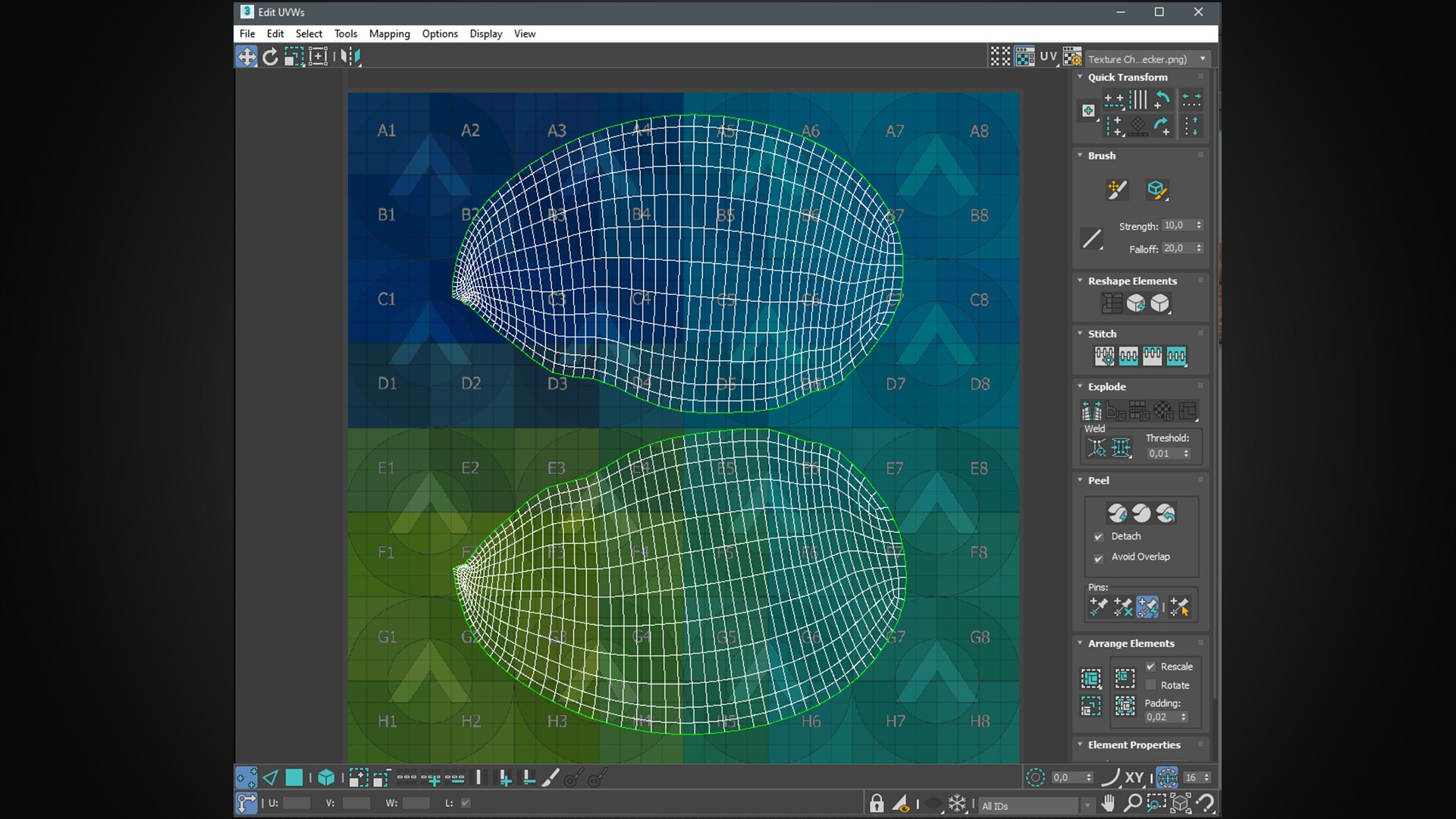Click the Strength value field
The width and height of the screenshot is (1456, 819).
click(1178, 226)
